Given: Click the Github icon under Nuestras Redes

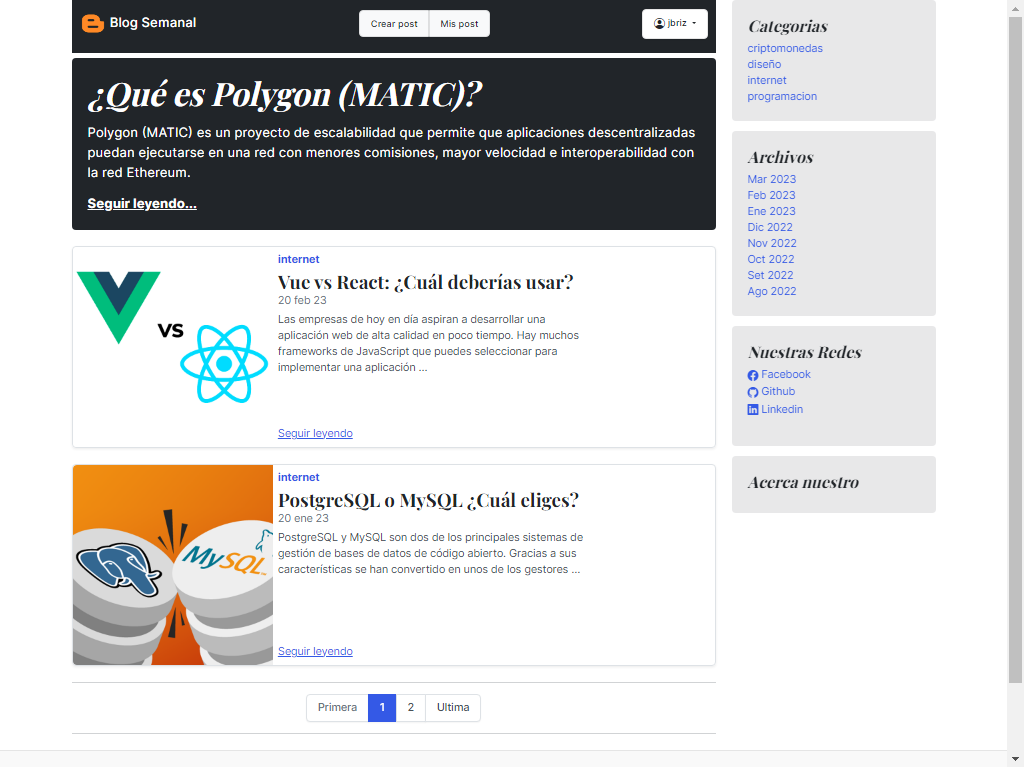Looking at the screenshot, I should (x=751, y=392).
